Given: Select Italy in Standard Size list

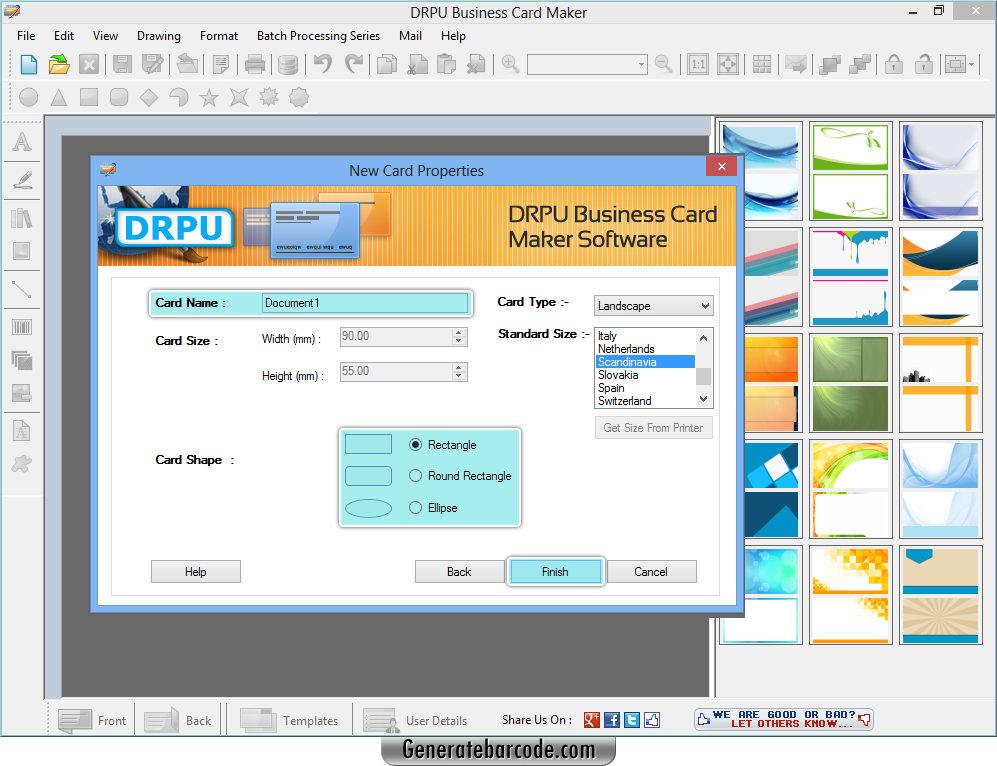Looking at the screenshot, I should (x=646, y=336).
